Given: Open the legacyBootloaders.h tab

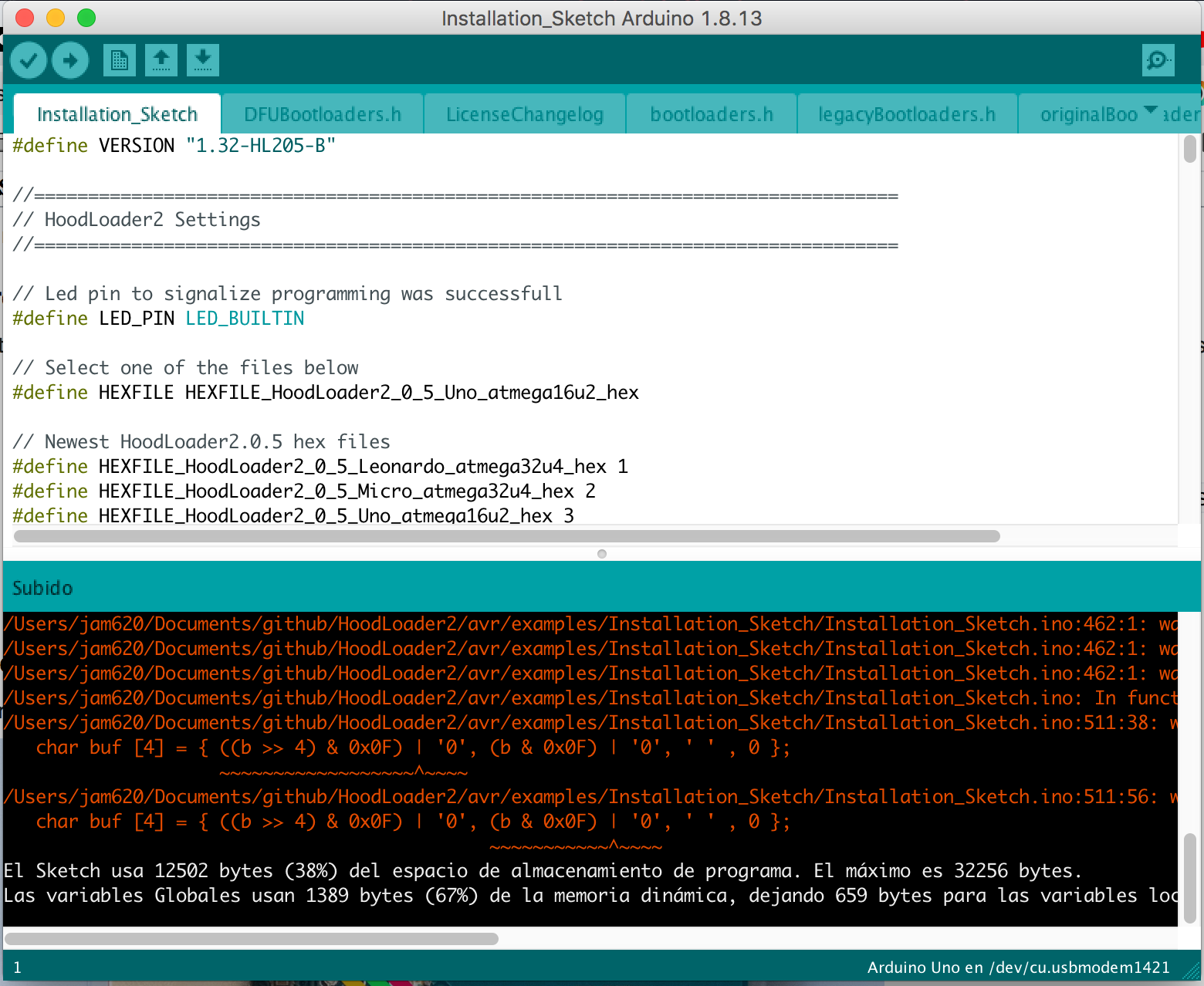Looking at the screenshot, I should (x=907, y=114).
